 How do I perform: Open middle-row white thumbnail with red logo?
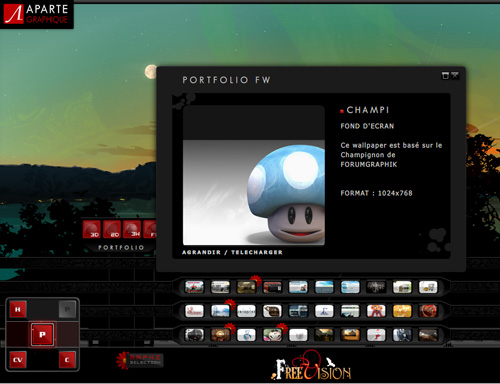coord(194,311)
